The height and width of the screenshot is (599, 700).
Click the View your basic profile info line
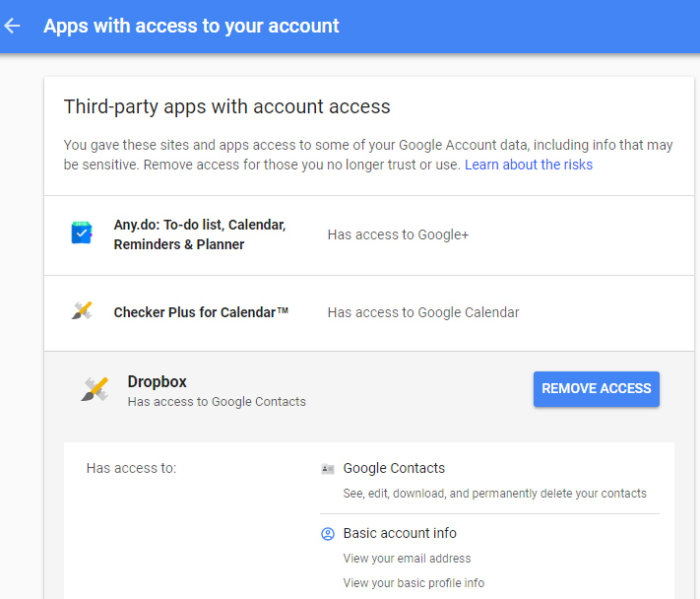[x=414, y=583]
